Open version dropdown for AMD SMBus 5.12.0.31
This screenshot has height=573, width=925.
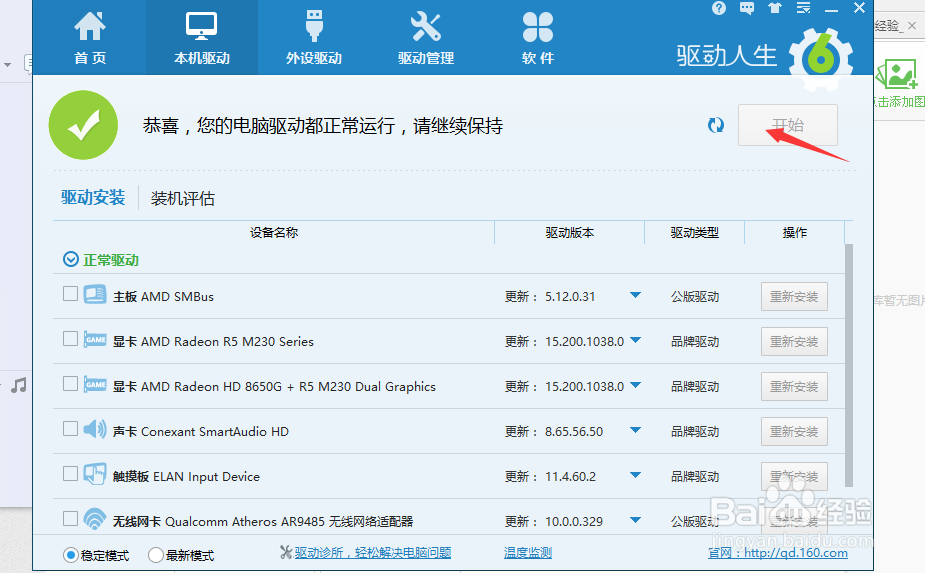click(635, 295)
